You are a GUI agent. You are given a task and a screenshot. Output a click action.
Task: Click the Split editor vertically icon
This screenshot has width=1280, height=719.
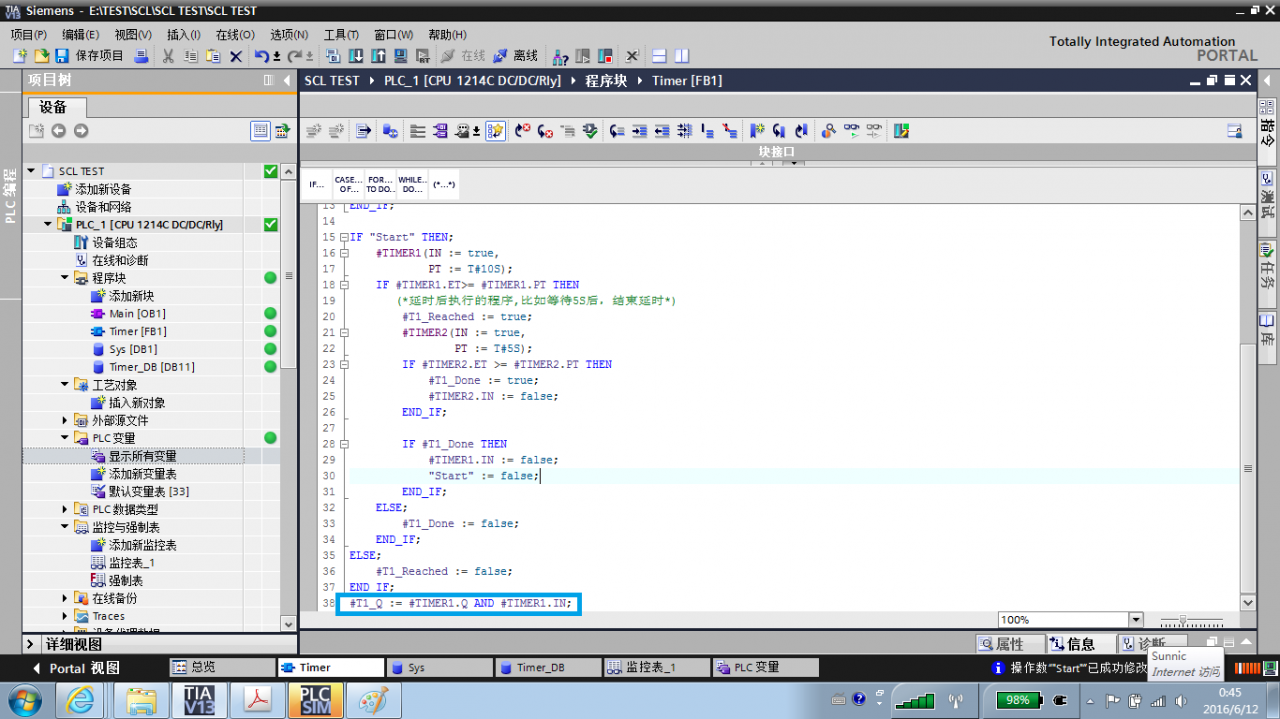[x=681, y=56]
